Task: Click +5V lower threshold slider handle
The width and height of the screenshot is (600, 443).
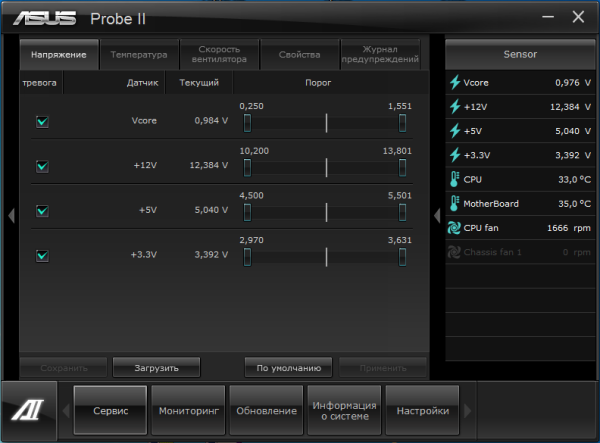Action: 248,212
